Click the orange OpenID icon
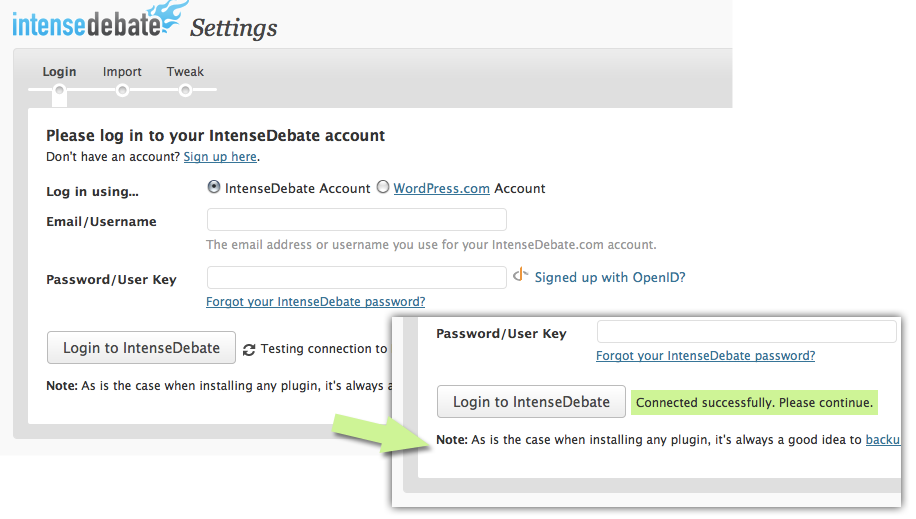The width and height of the screenshot is (916, 519). click(520, 276)
